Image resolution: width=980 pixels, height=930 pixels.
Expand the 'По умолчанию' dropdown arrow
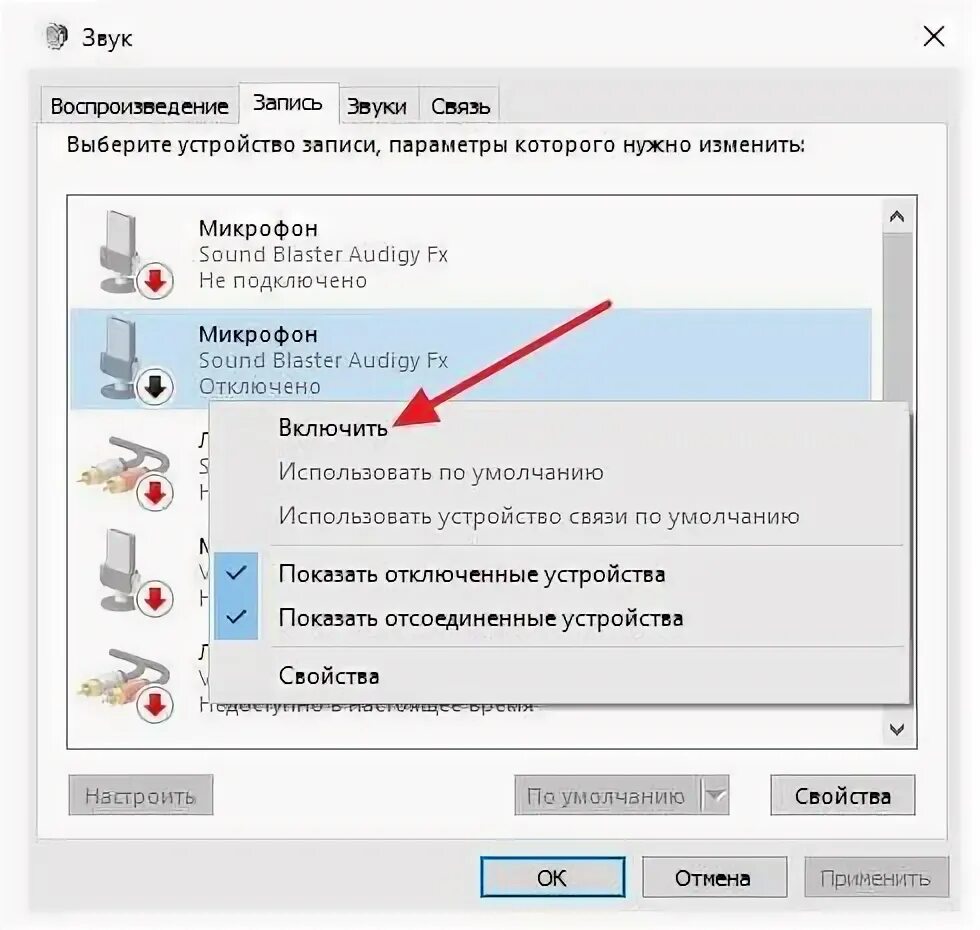point(715,796)
